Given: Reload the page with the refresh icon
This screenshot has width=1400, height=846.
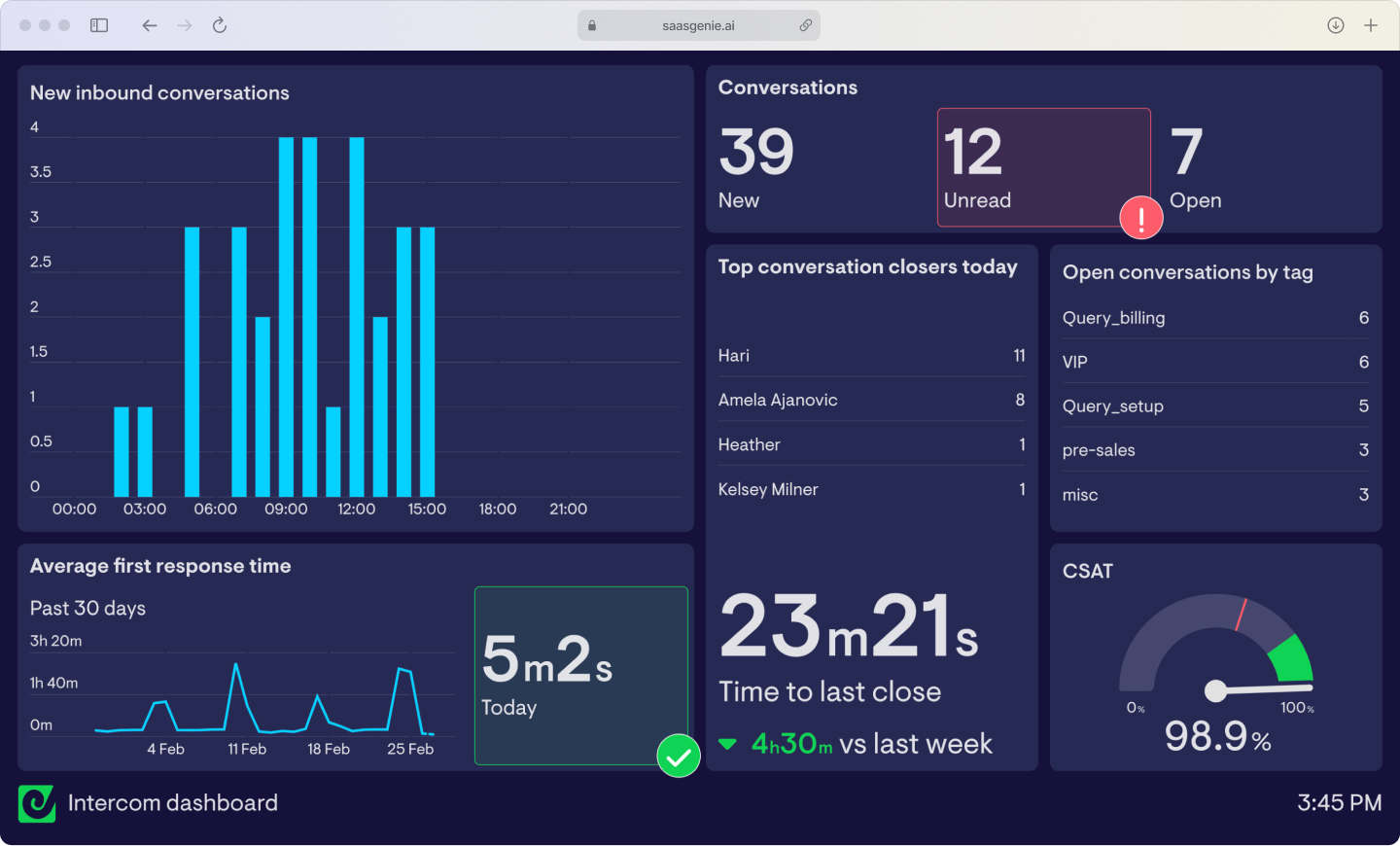Looking at the screenshot, I should (x=220, y=25).
